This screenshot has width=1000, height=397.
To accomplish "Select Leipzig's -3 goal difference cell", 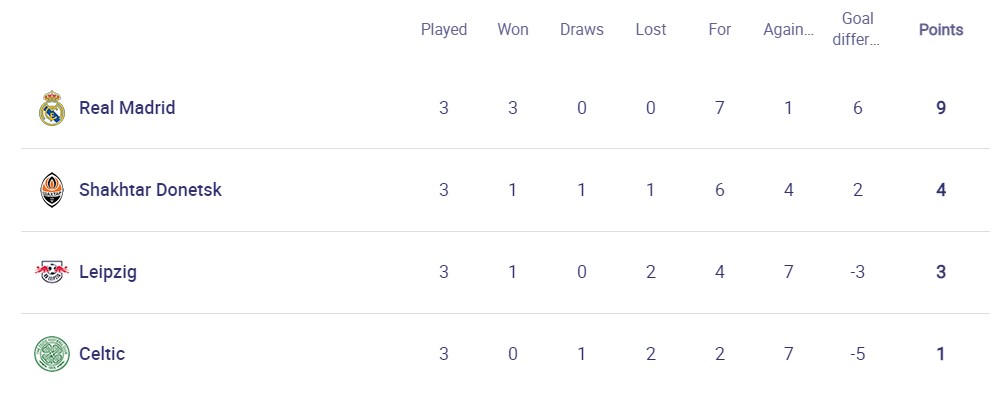I will pyautogui.click(x=857, y=272).
